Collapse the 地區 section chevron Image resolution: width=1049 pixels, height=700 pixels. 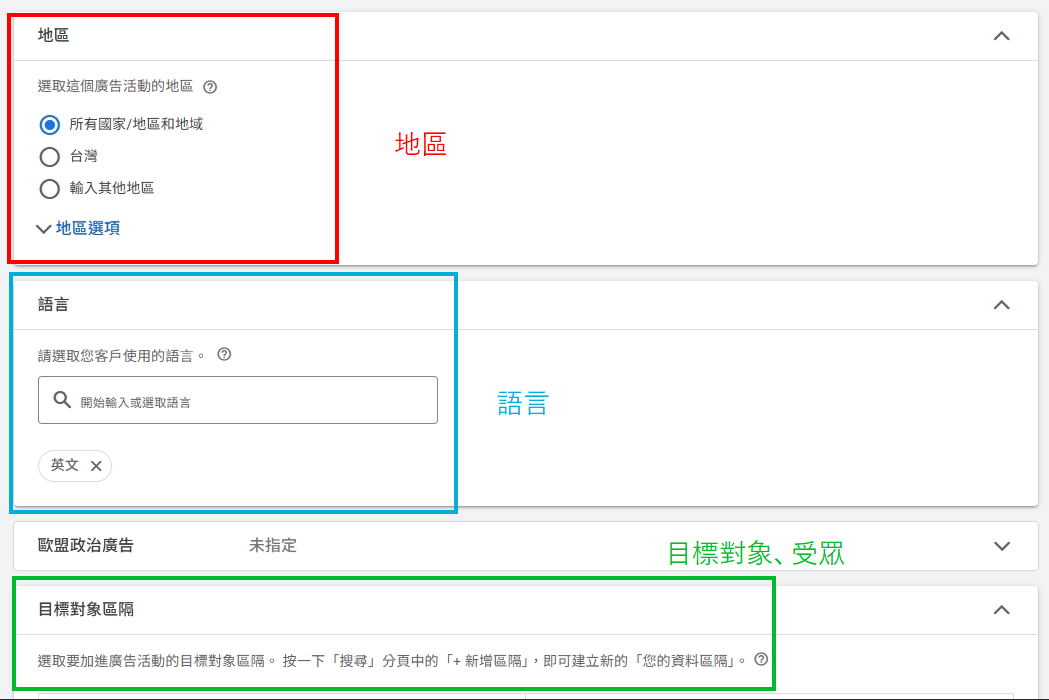(x=1001, y=35)
